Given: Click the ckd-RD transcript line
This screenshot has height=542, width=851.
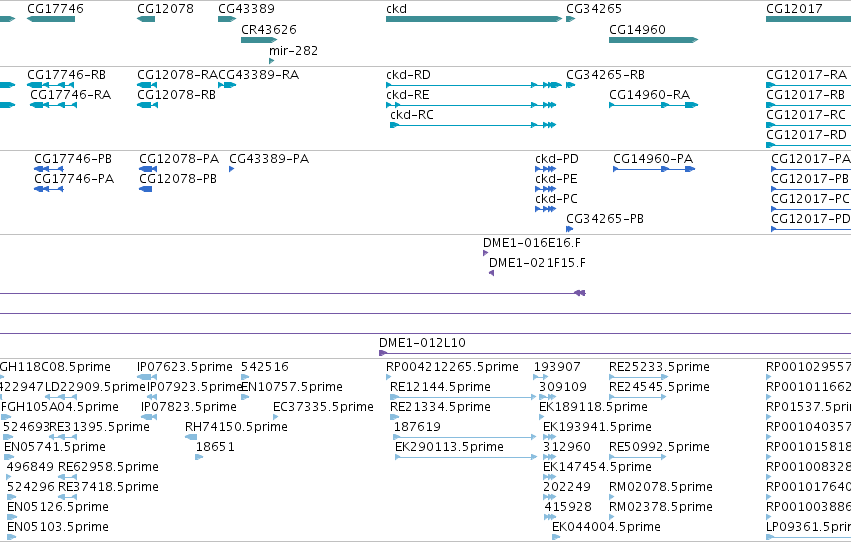Looking at the screenshot, I should pos(474,85).
